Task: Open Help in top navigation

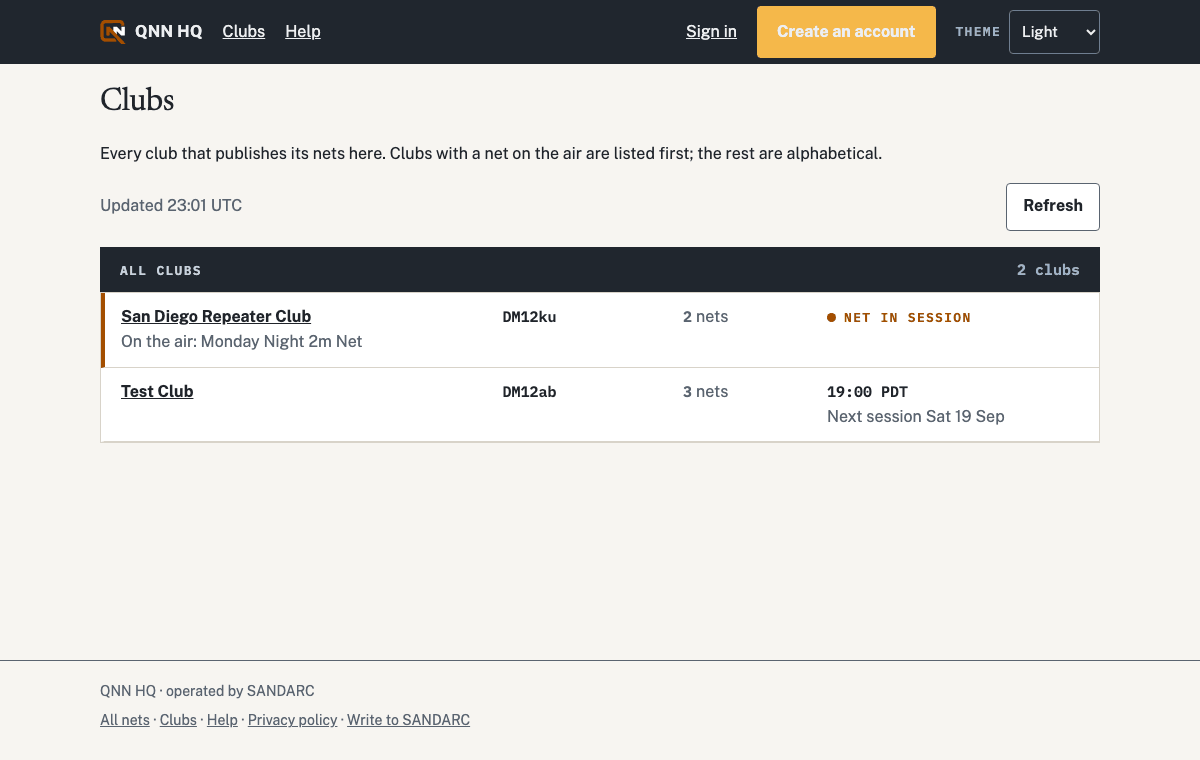Action: [x=303, y=32]
